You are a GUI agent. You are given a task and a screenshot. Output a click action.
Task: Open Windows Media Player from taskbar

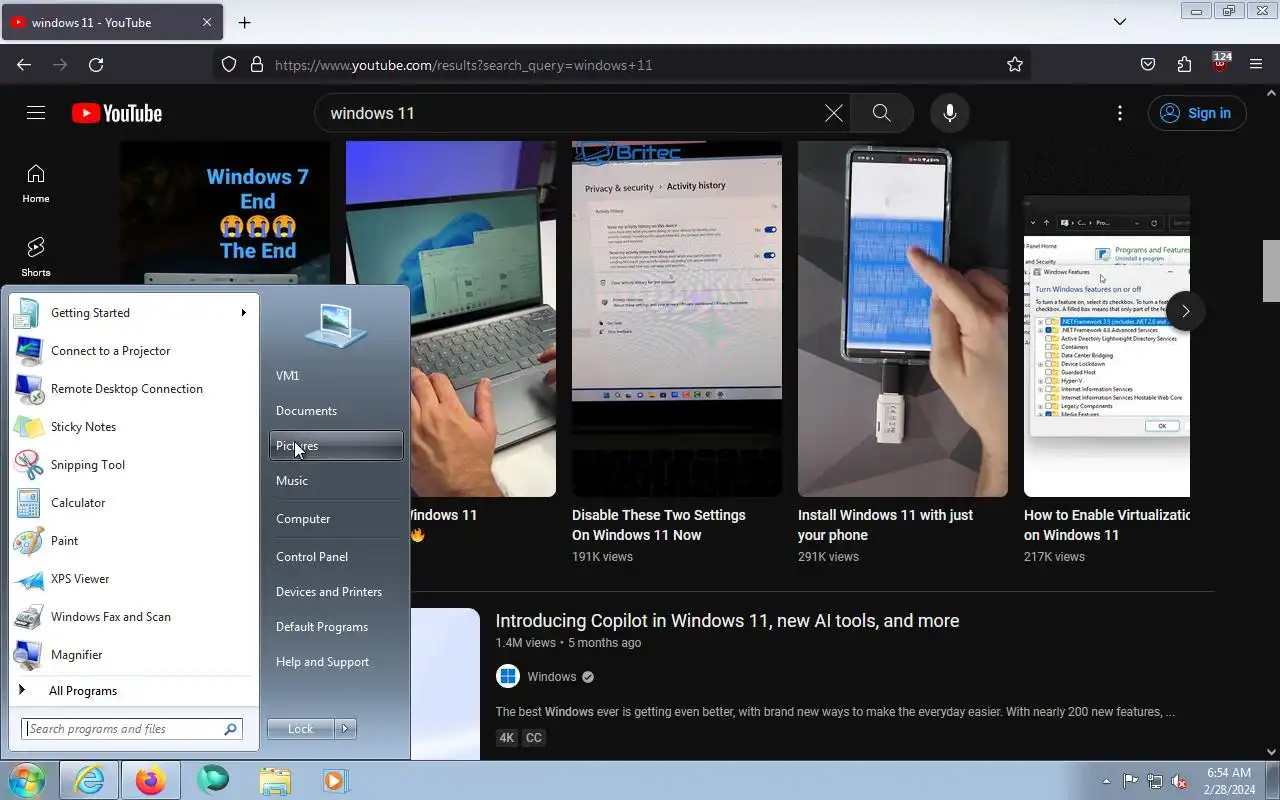(x=335, y=780)
